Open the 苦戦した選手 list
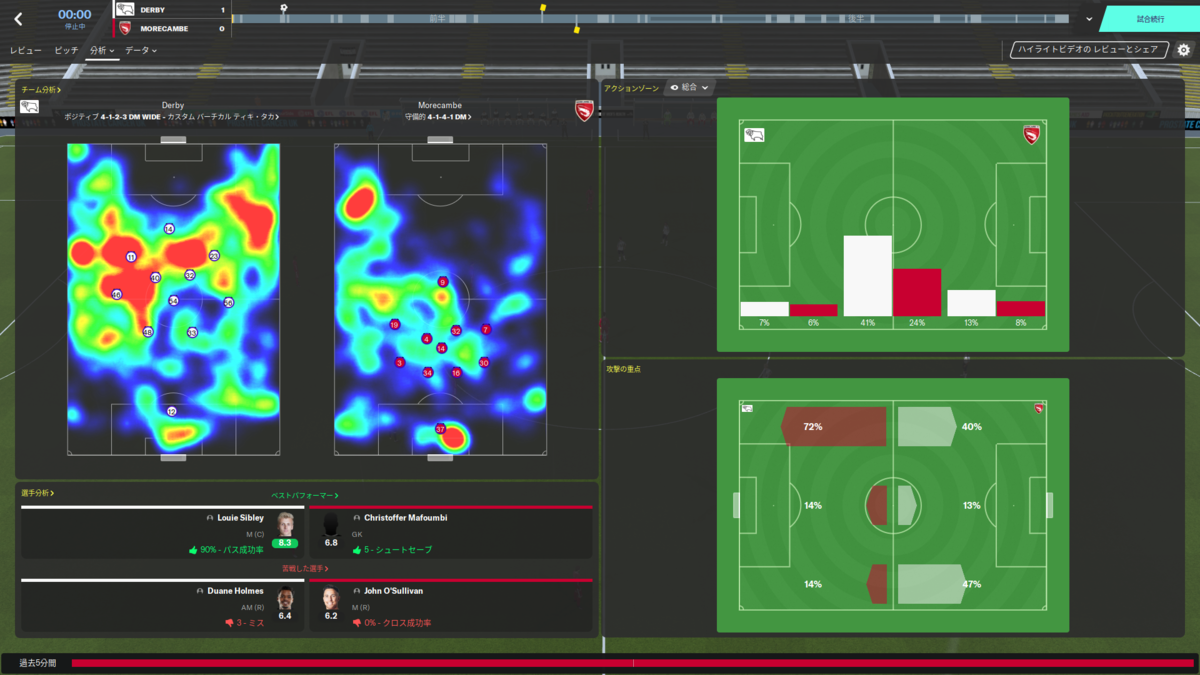 pos(305,569)
